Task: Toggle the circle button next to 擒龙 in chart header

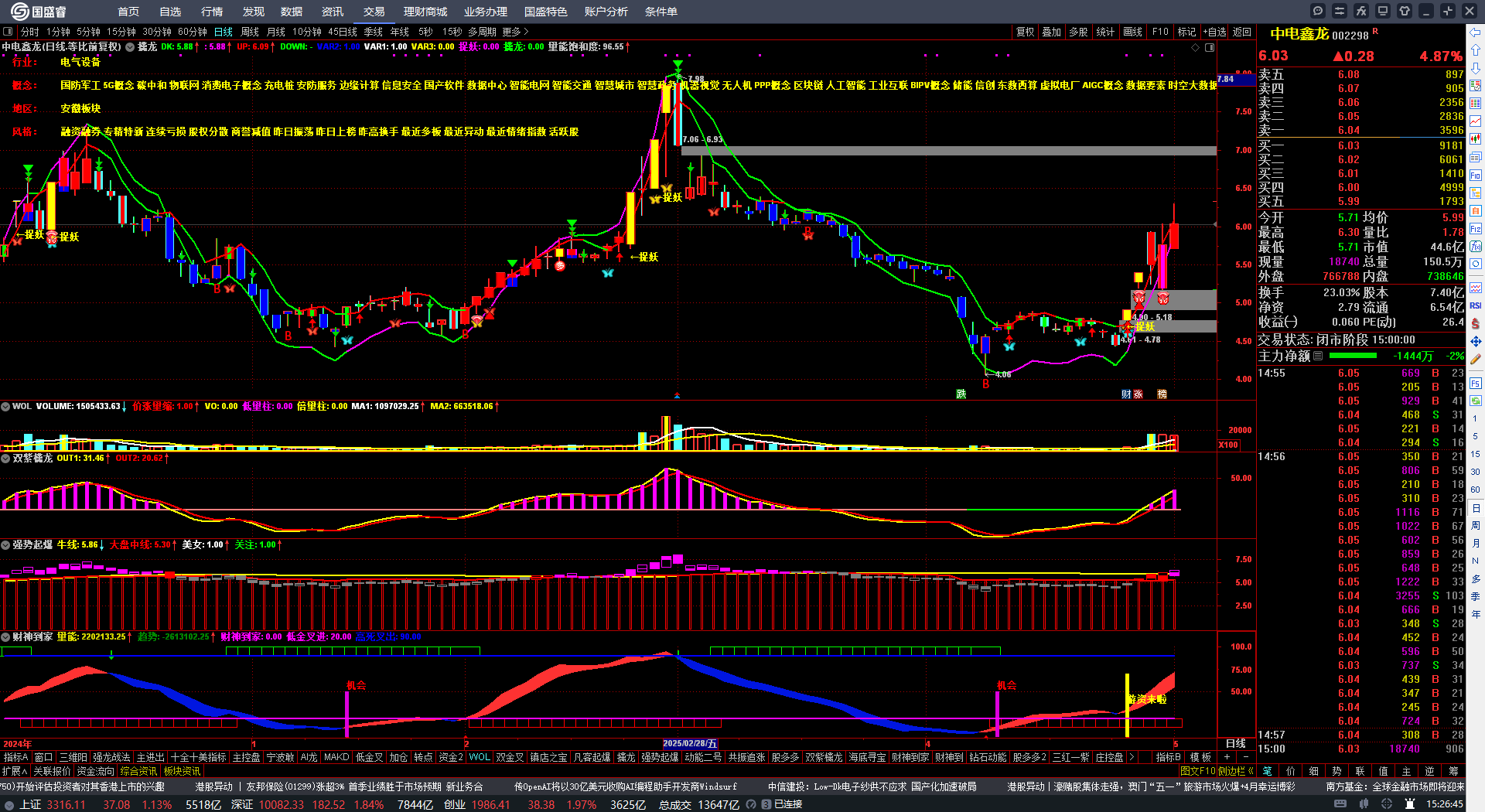Action: point(130,46)
